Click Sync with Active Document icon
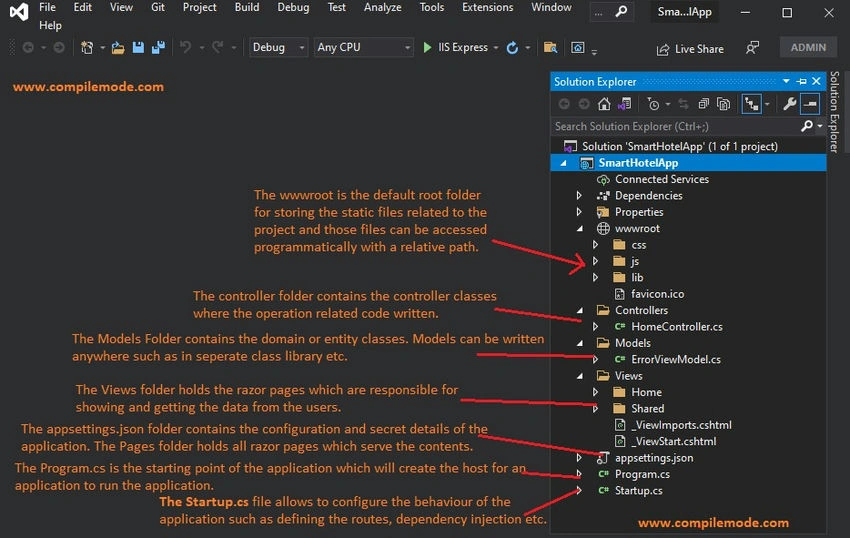 click(684, 104)
